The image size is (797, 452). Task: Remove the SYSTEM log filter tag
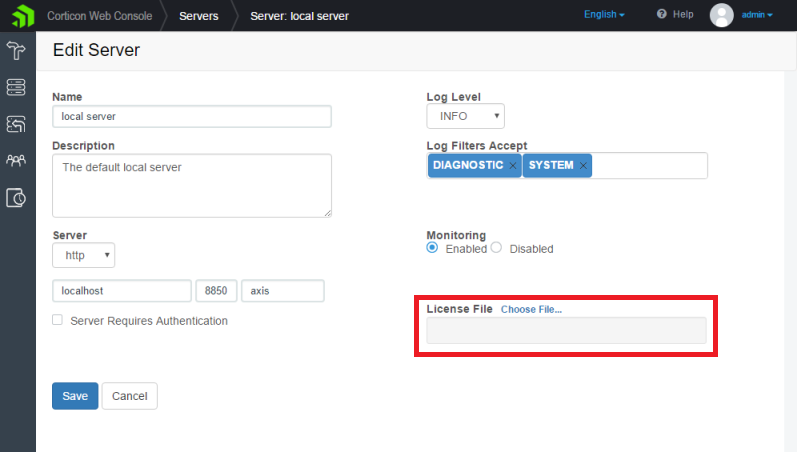tap(583, 166)
